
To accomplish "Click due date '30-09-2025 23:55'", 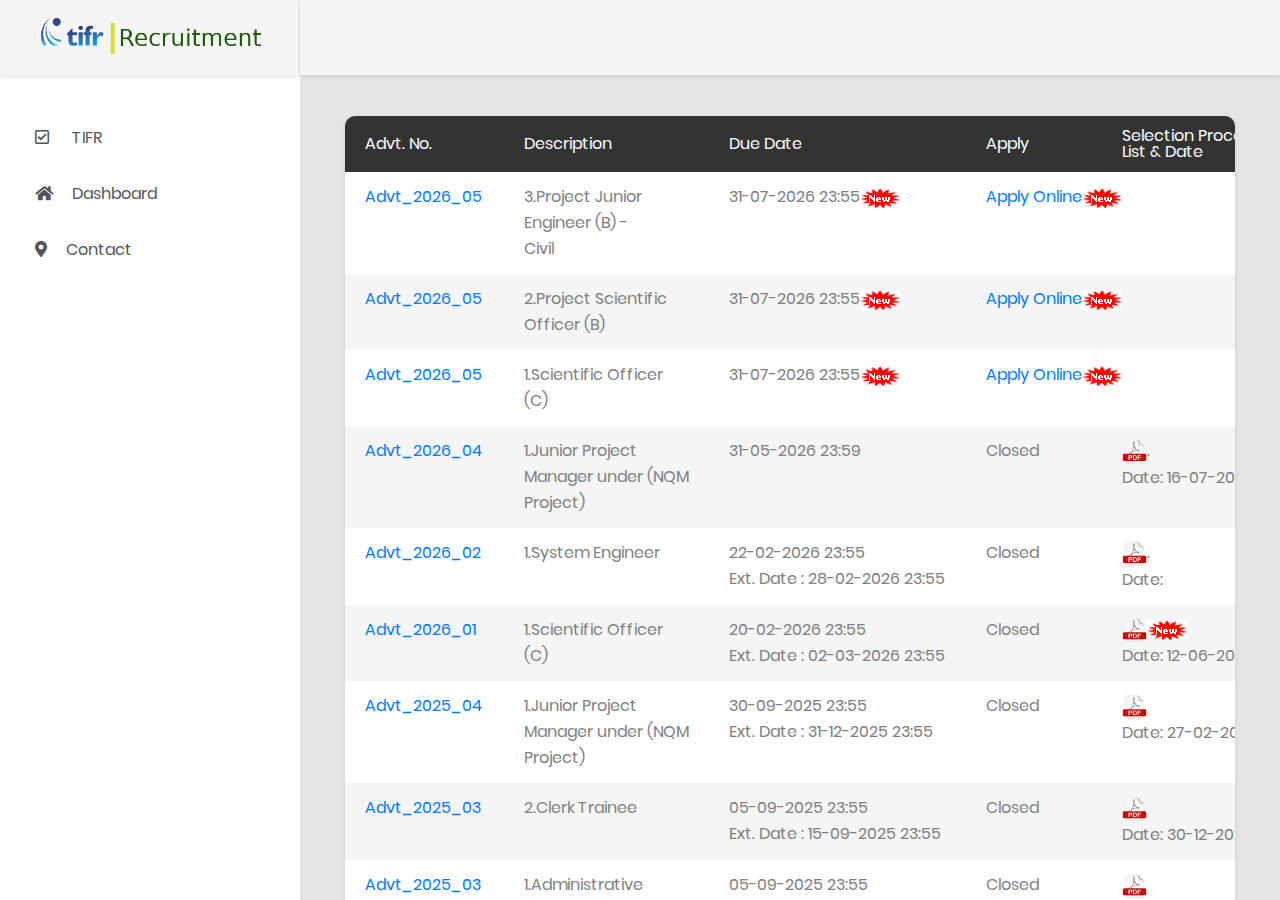I will pos(798,706).
